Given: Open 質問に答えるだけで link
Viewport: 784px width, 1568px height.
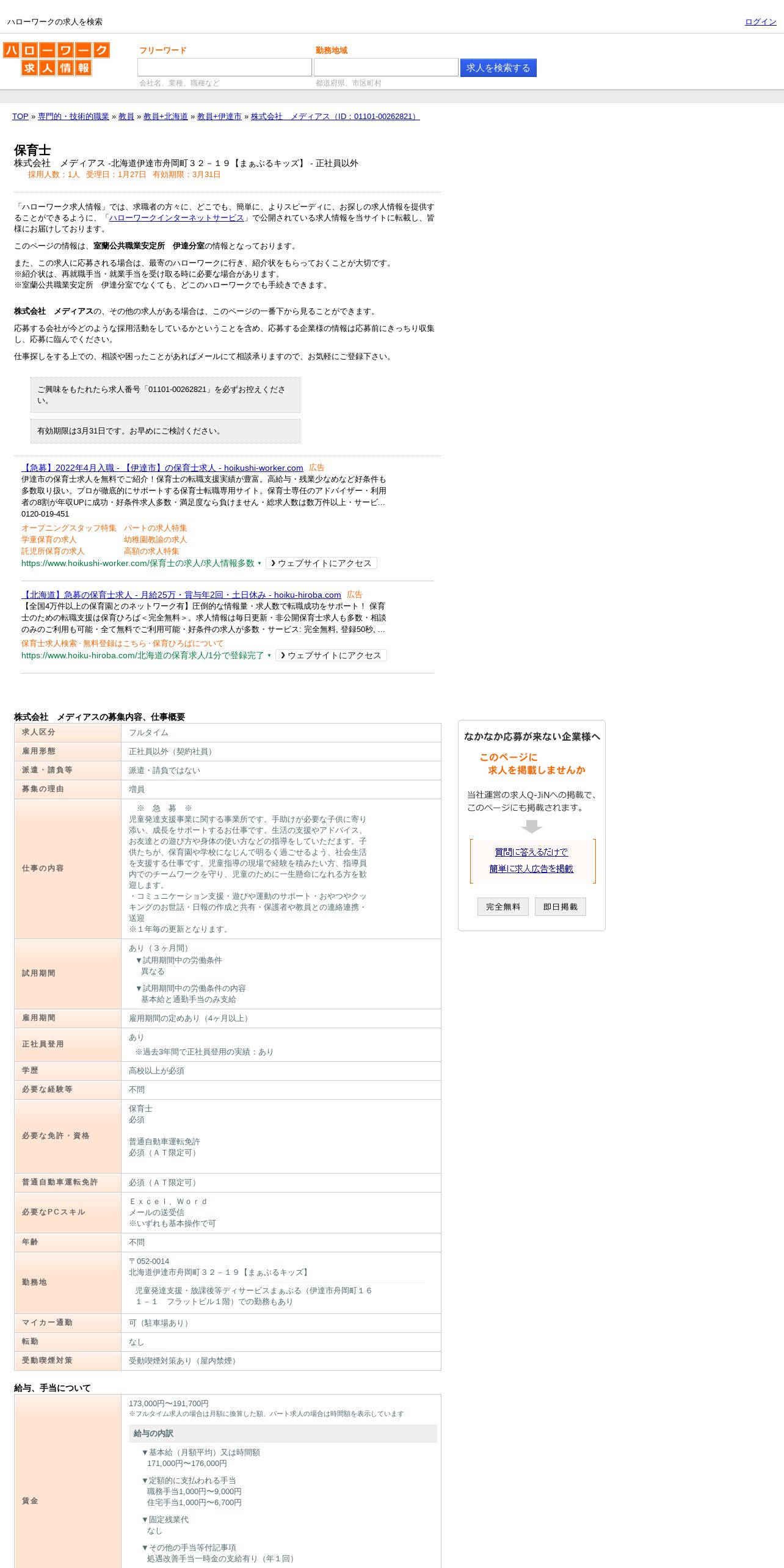Looking at the screenshot, I should [531, 852].
